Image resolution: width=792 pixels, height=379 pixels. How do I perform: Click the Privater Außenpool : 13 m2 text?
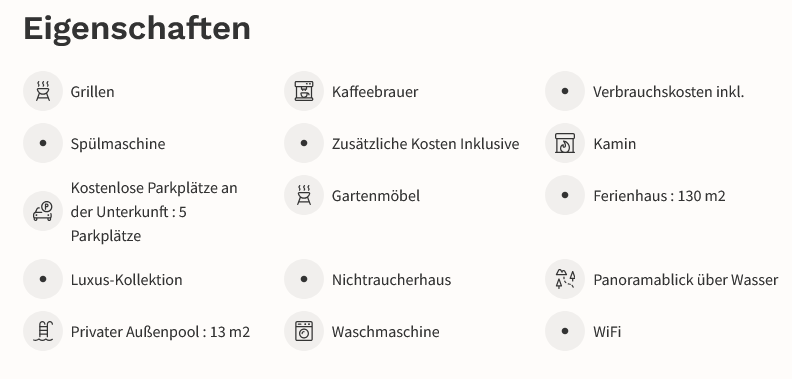coord(160,332)
